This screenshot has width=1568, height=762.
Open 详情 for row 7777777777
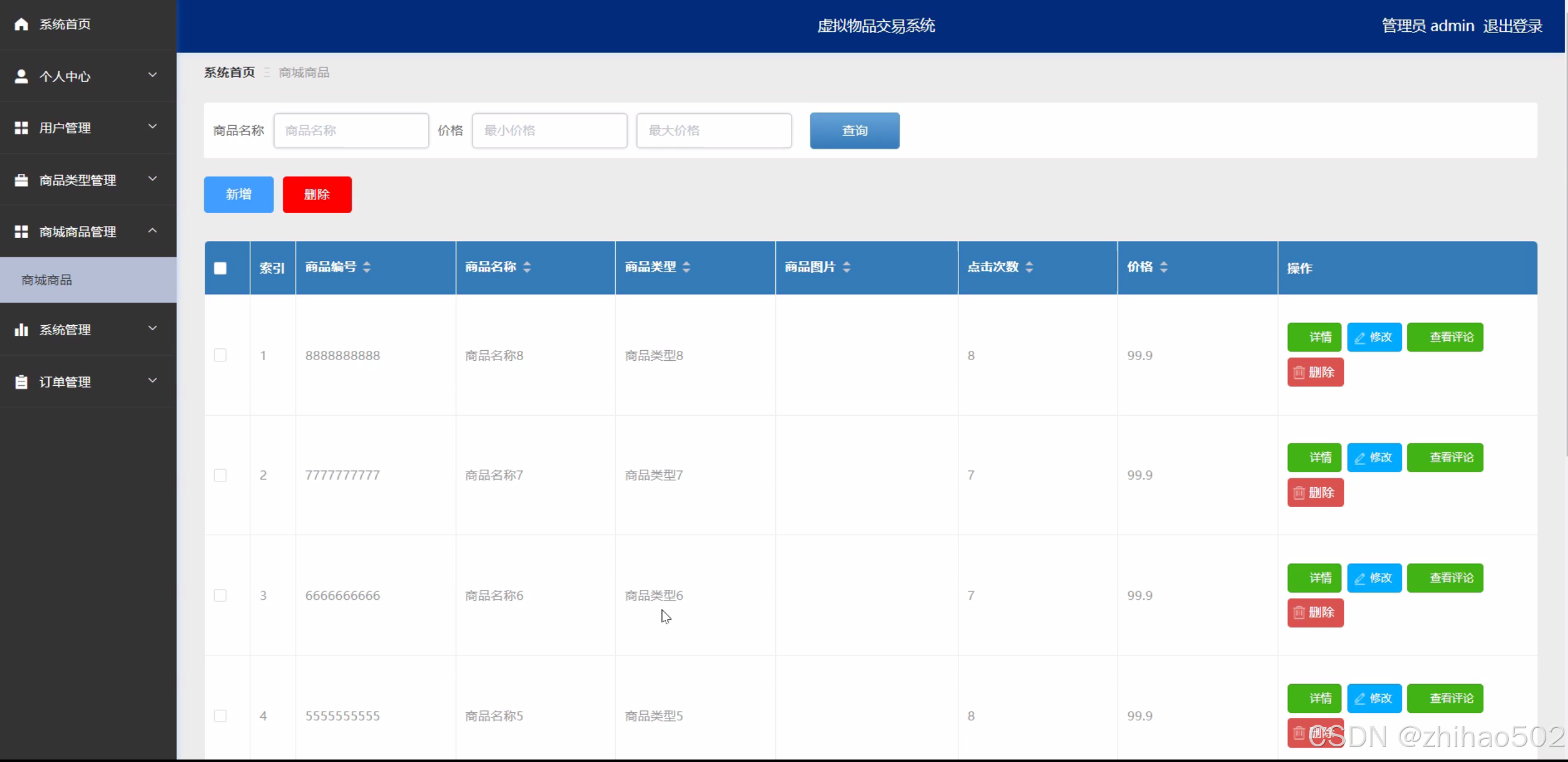(1314, 458)
